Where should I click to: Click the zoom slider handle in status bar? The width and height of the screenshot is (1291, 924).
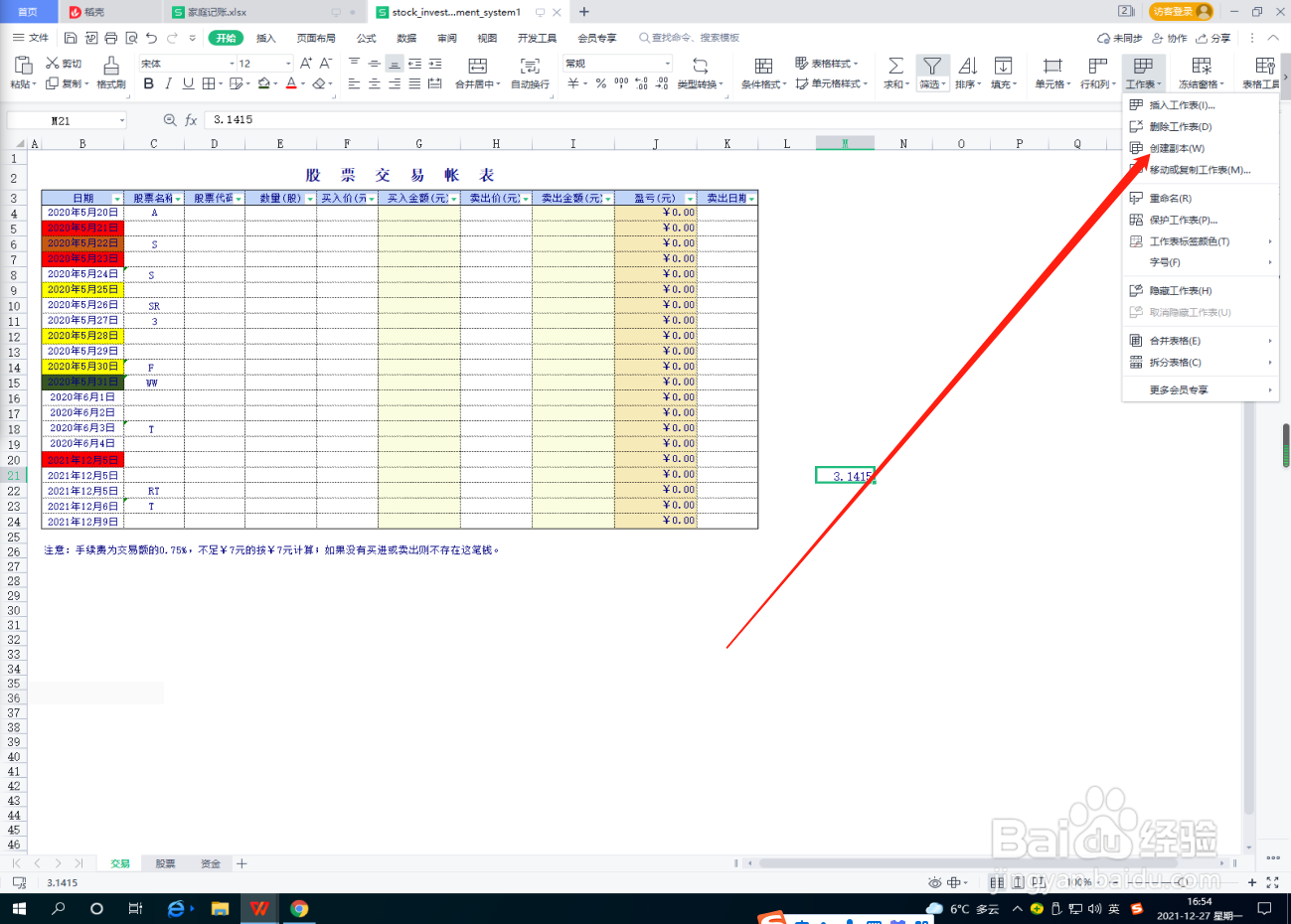[1183, 882]
